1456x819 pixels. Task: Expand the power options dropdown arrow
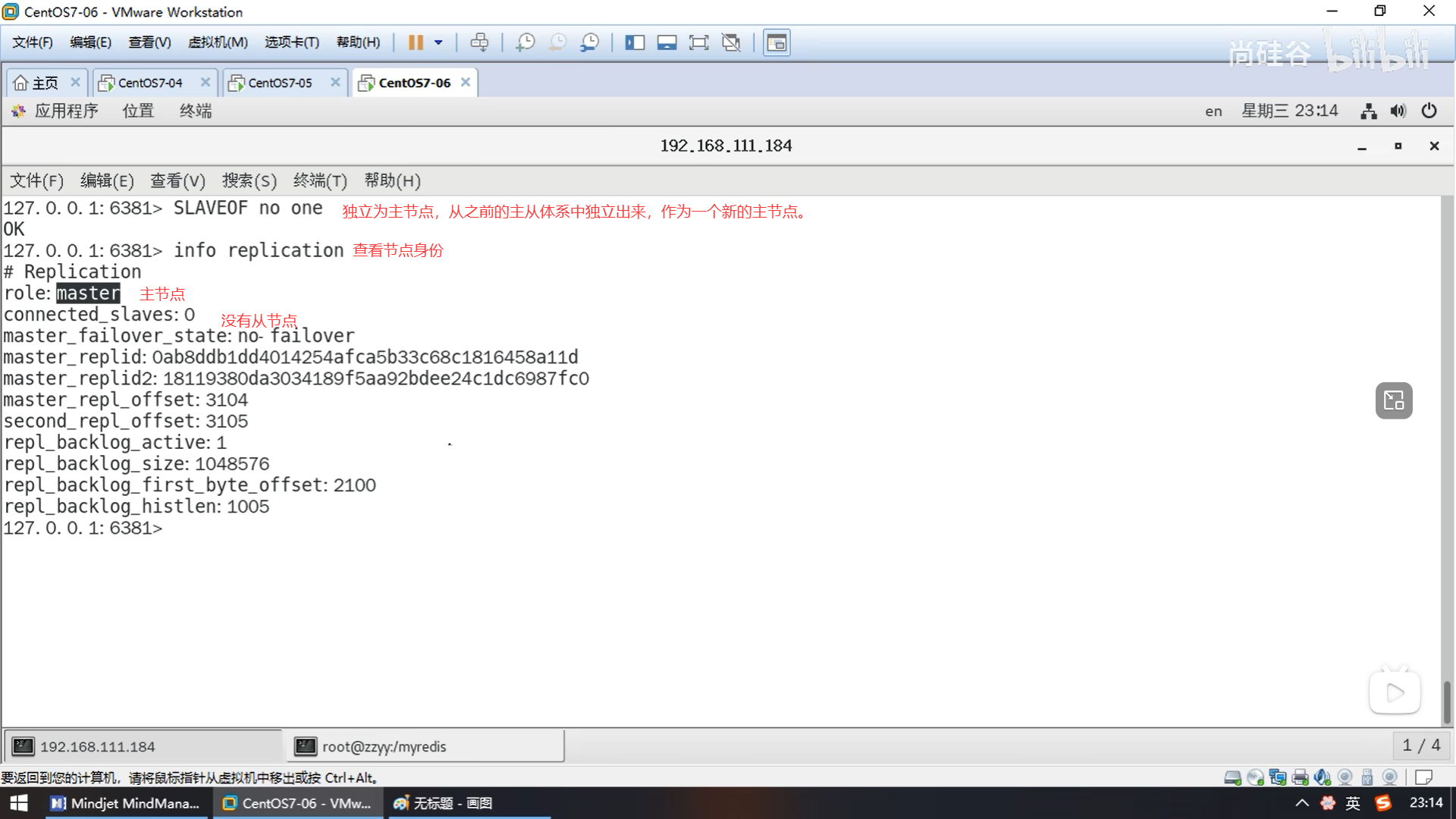pyautogui.click(x=438, y=42)
